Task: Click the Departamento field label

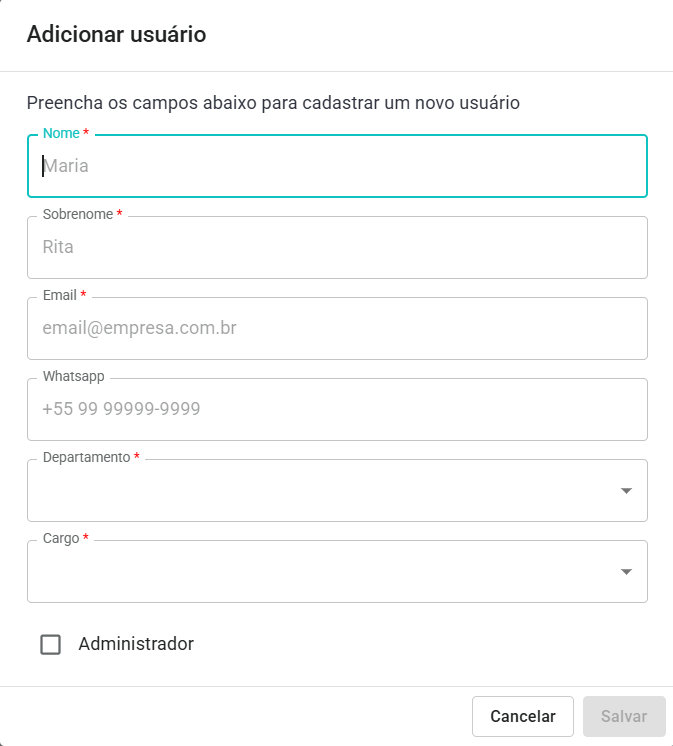Action: pyautogui.click(x=86, y=457)
